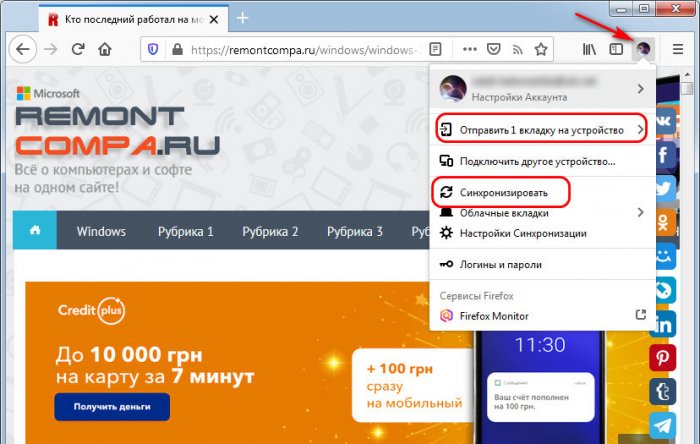The width and height of the screenshot is (700, 444).
Task: Open a new tab with plus button
Action: 243,18
